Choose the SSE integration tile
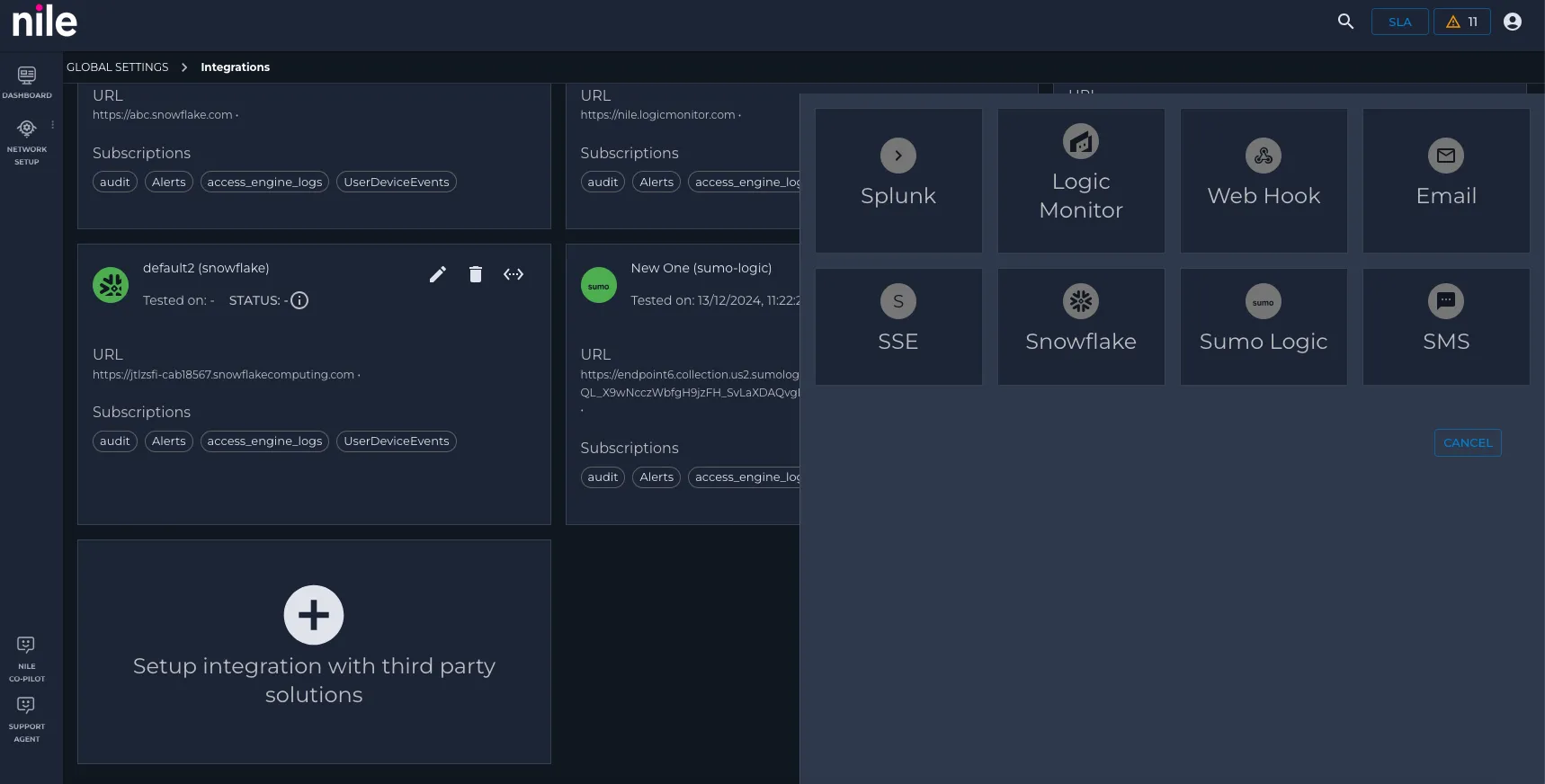The height and width of the screenshot is (784, 1545). click(x=898, y=326)
